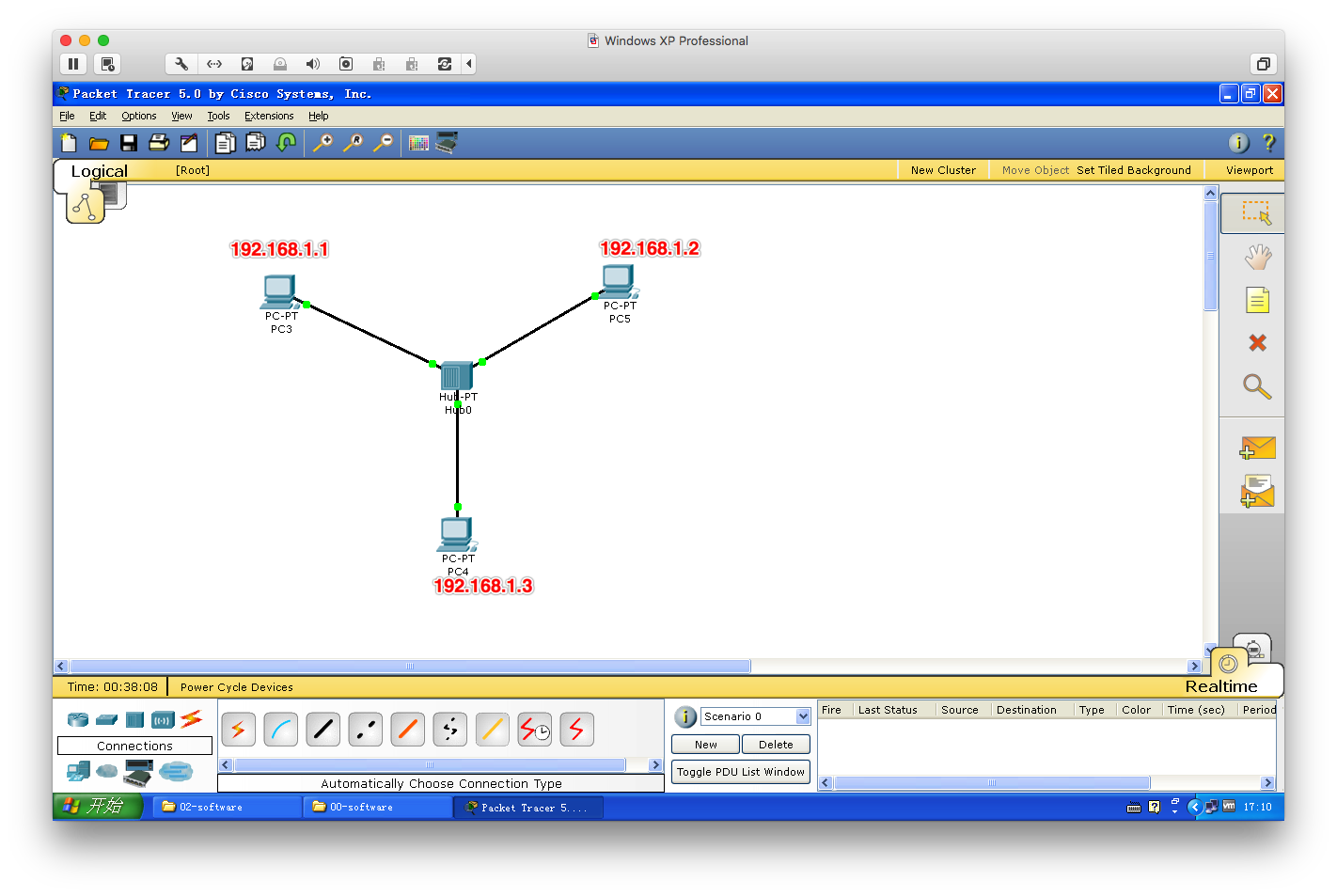
Task: Click the New scenario button
Action: pos(705,745)
